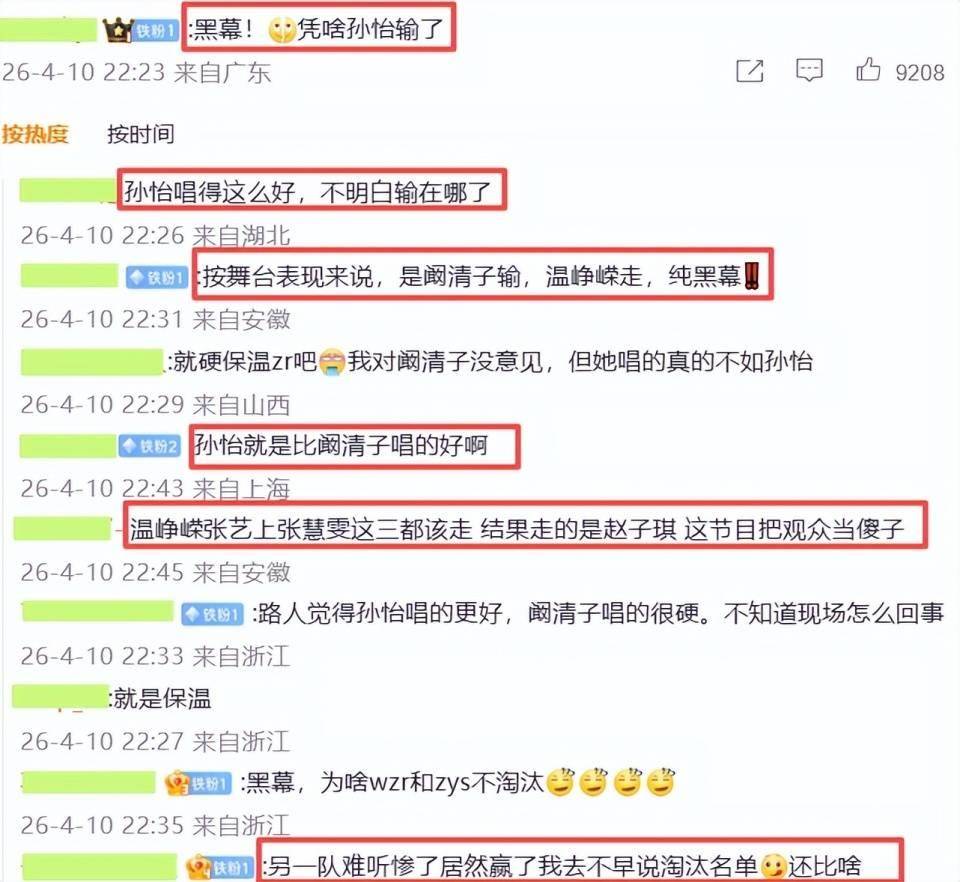The image size is (960, 882).
Task: Sort comments by 按时间
Action: (141, 134)
